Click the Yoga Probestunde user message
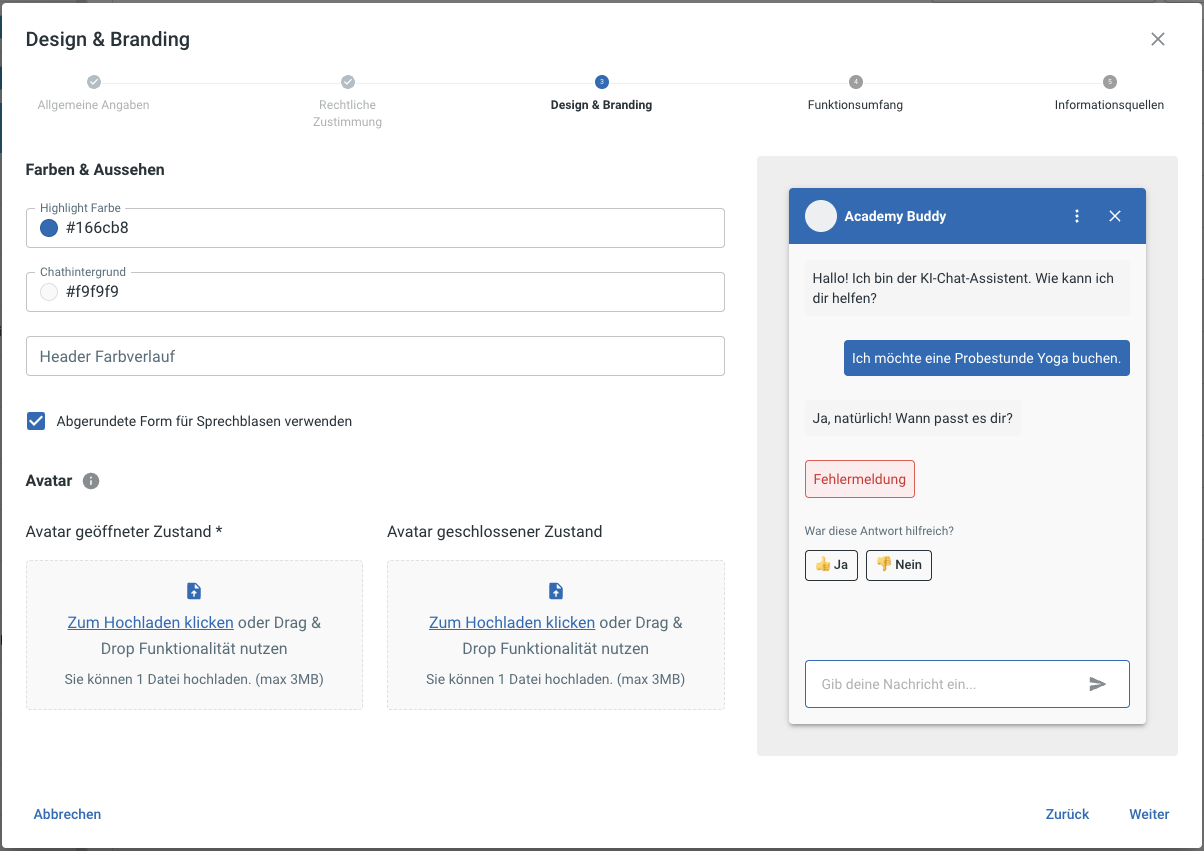 [x=987, y=358]
